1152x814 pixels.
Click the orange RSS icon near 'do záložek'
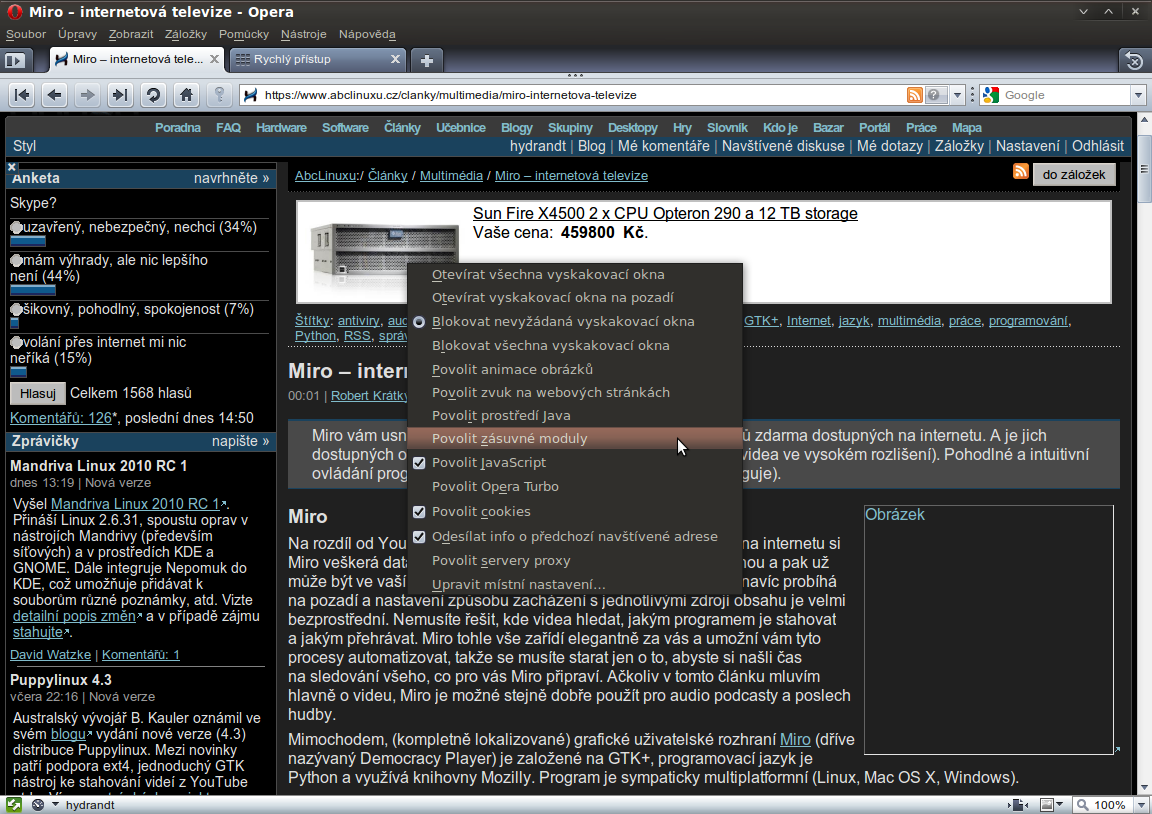click(x=1020, y=172)
